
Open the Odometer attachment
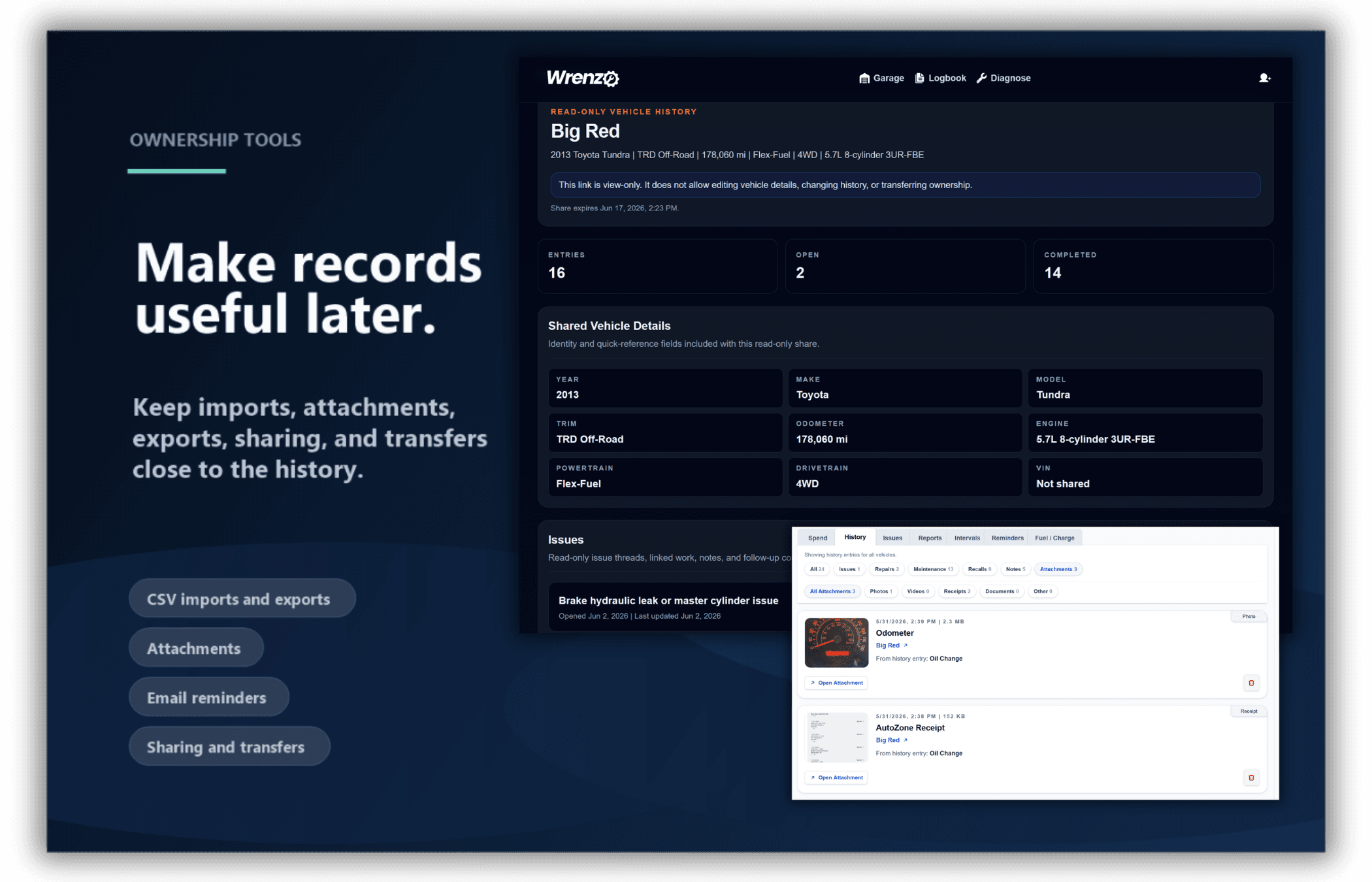pos(836,683)
